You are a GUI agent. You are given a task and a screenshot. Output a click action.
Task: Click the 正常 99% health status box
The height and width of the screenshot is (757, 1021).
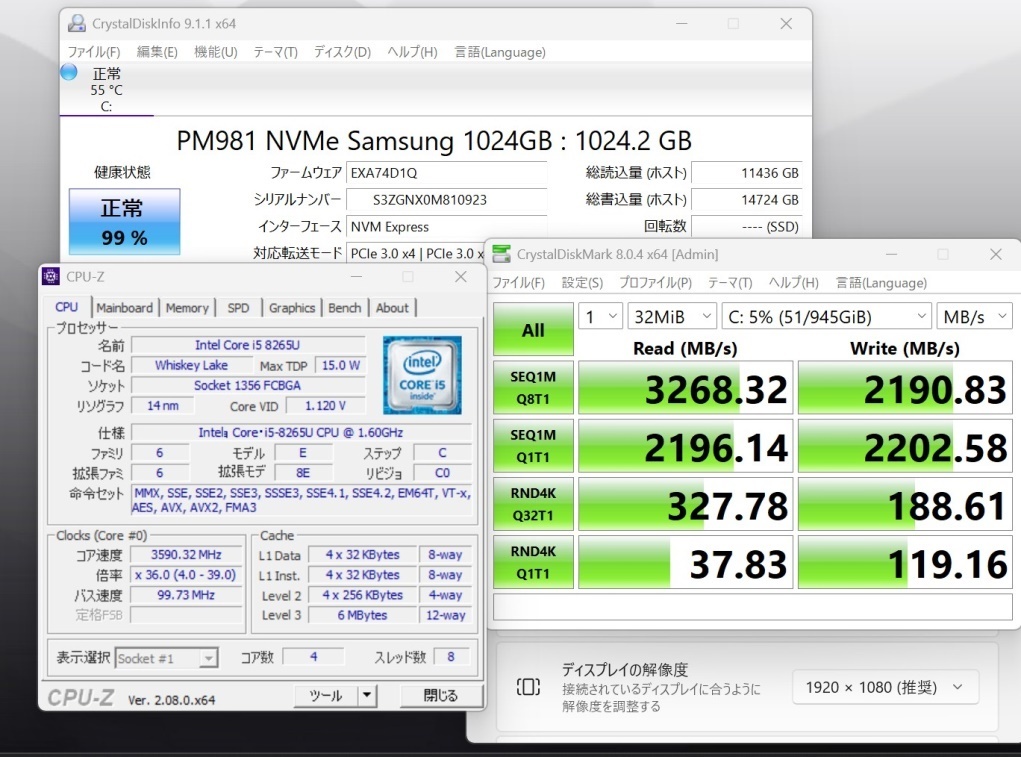tap(124, 221)
